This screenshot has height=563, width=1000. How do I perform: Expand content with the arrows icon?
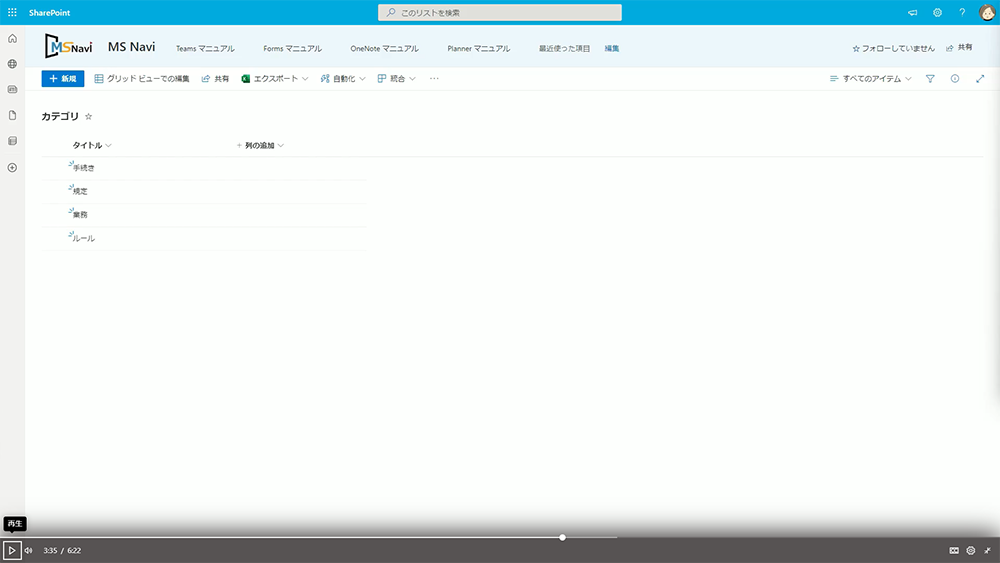[x=980, y=78]
